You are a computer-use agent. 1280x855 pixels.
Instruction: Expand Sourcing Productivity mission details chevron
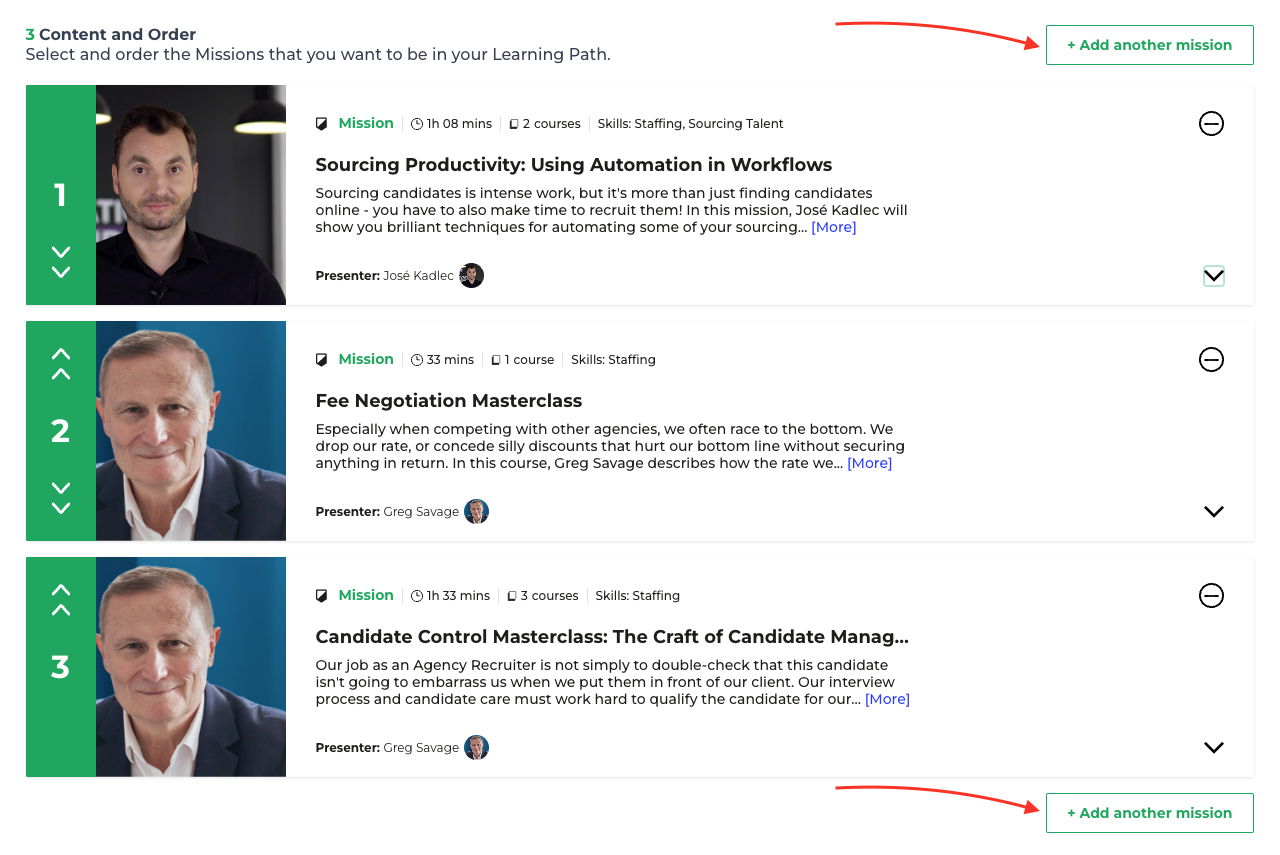tap(1214, 276)
